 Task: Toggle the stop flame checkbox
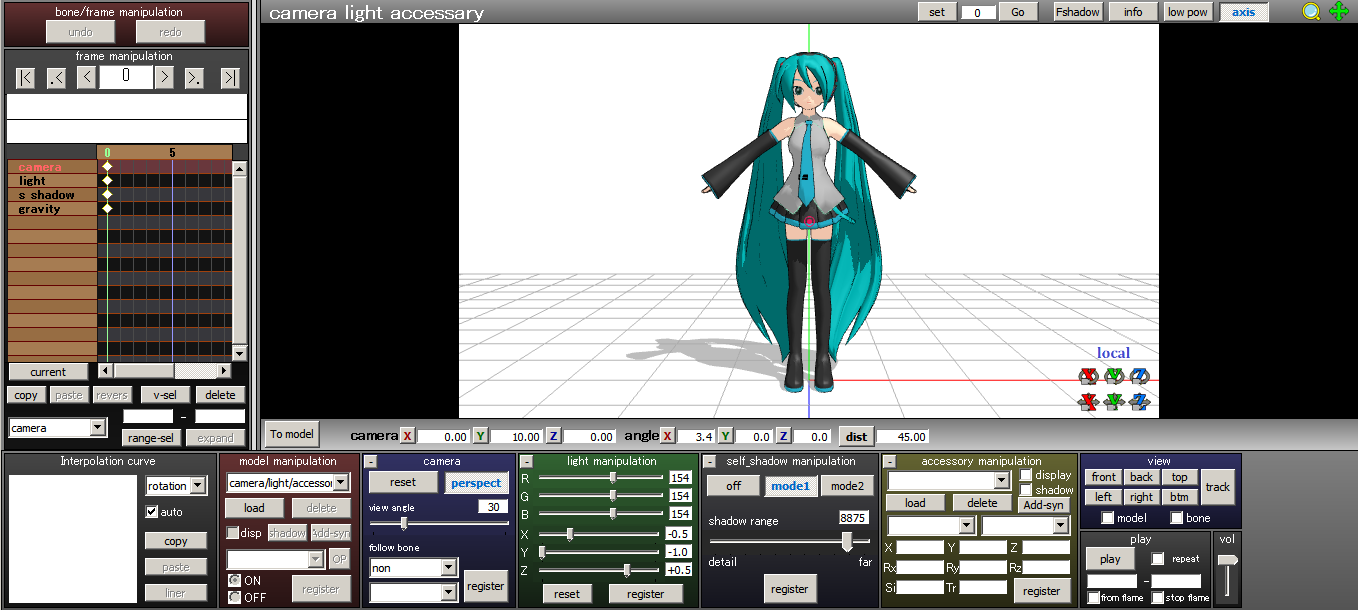[x=1158, y=598]
